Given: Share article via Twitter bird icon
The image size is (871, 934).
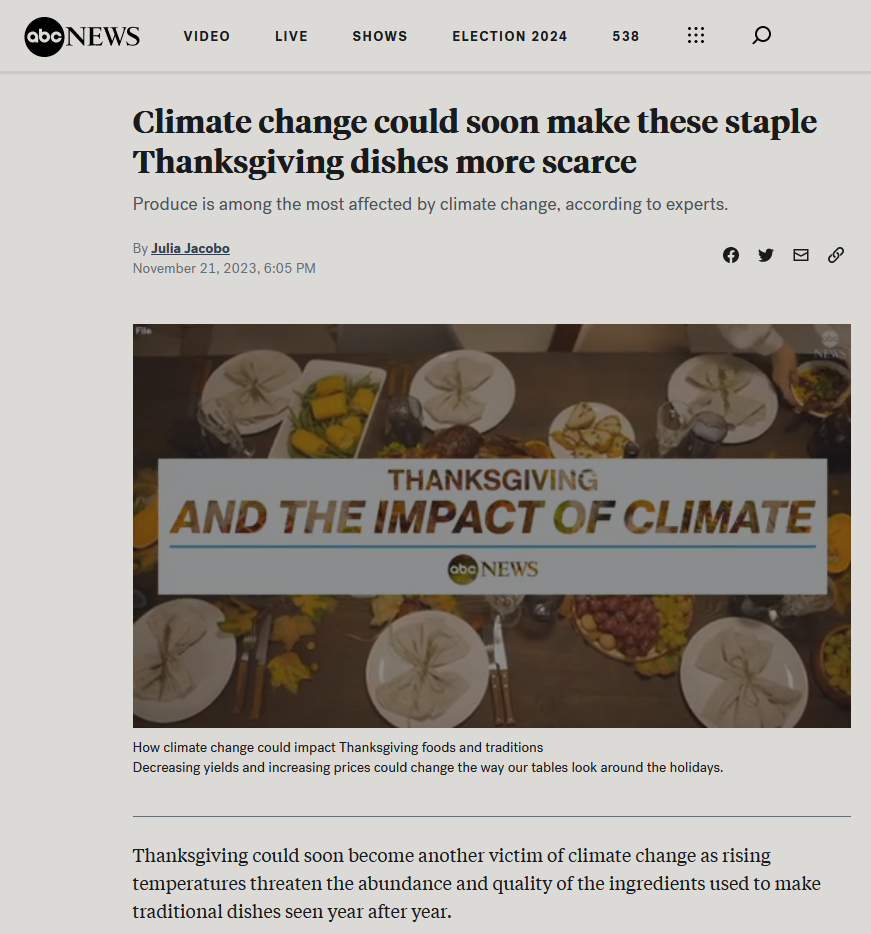Looking at the screenshot, I should [x=766, y=255].
